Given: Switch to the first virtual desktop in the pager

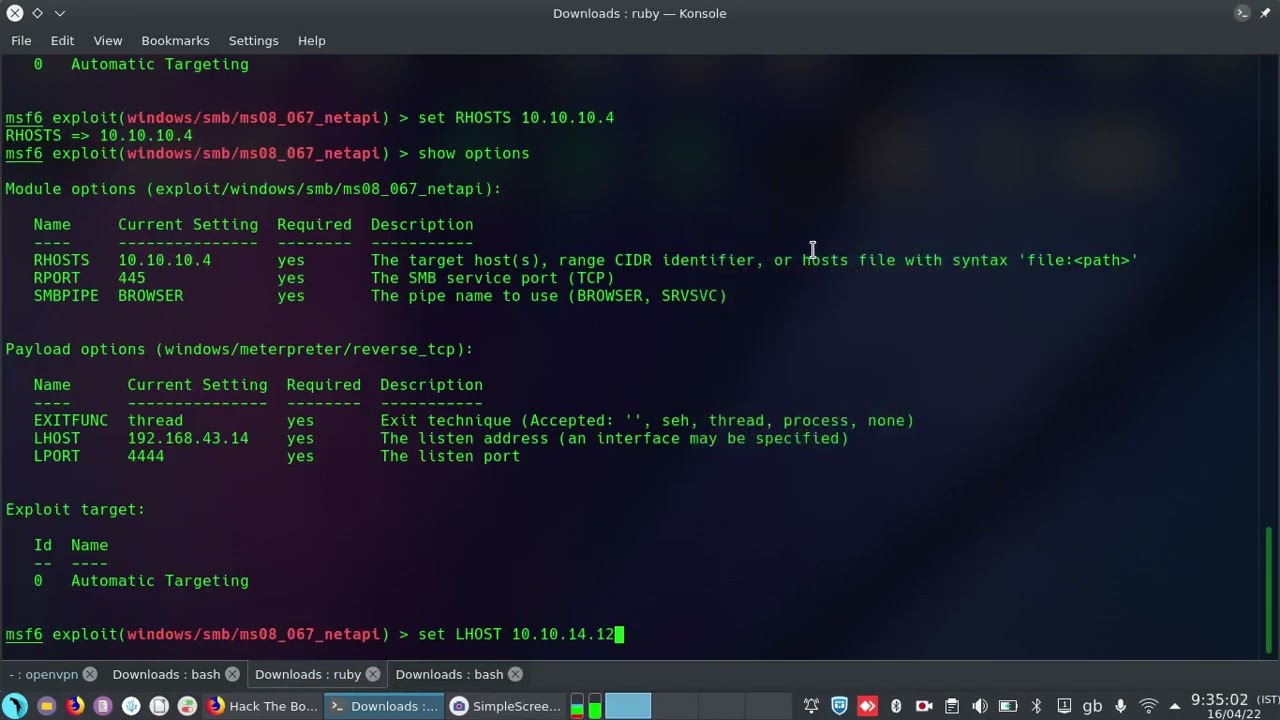Looking at the screenshot, I should pyautogui.click(x=628, y=706).
